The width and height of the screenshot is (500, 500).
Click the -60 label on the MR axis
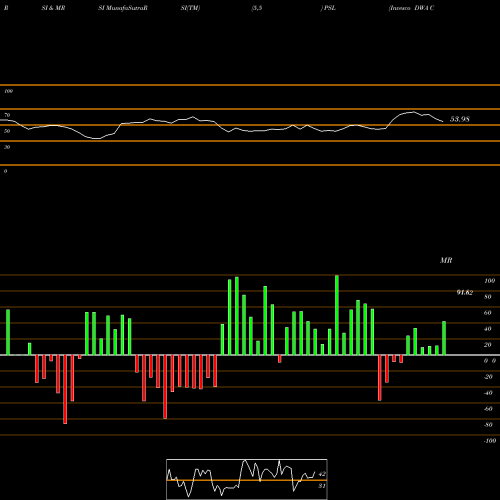coord(488,409)
